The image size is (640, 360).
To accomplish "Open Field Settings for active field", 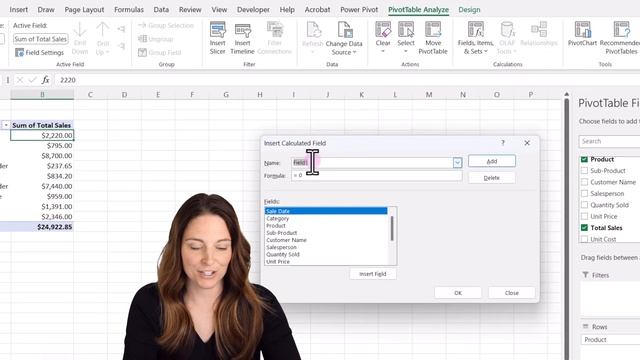I will [40, 53].
